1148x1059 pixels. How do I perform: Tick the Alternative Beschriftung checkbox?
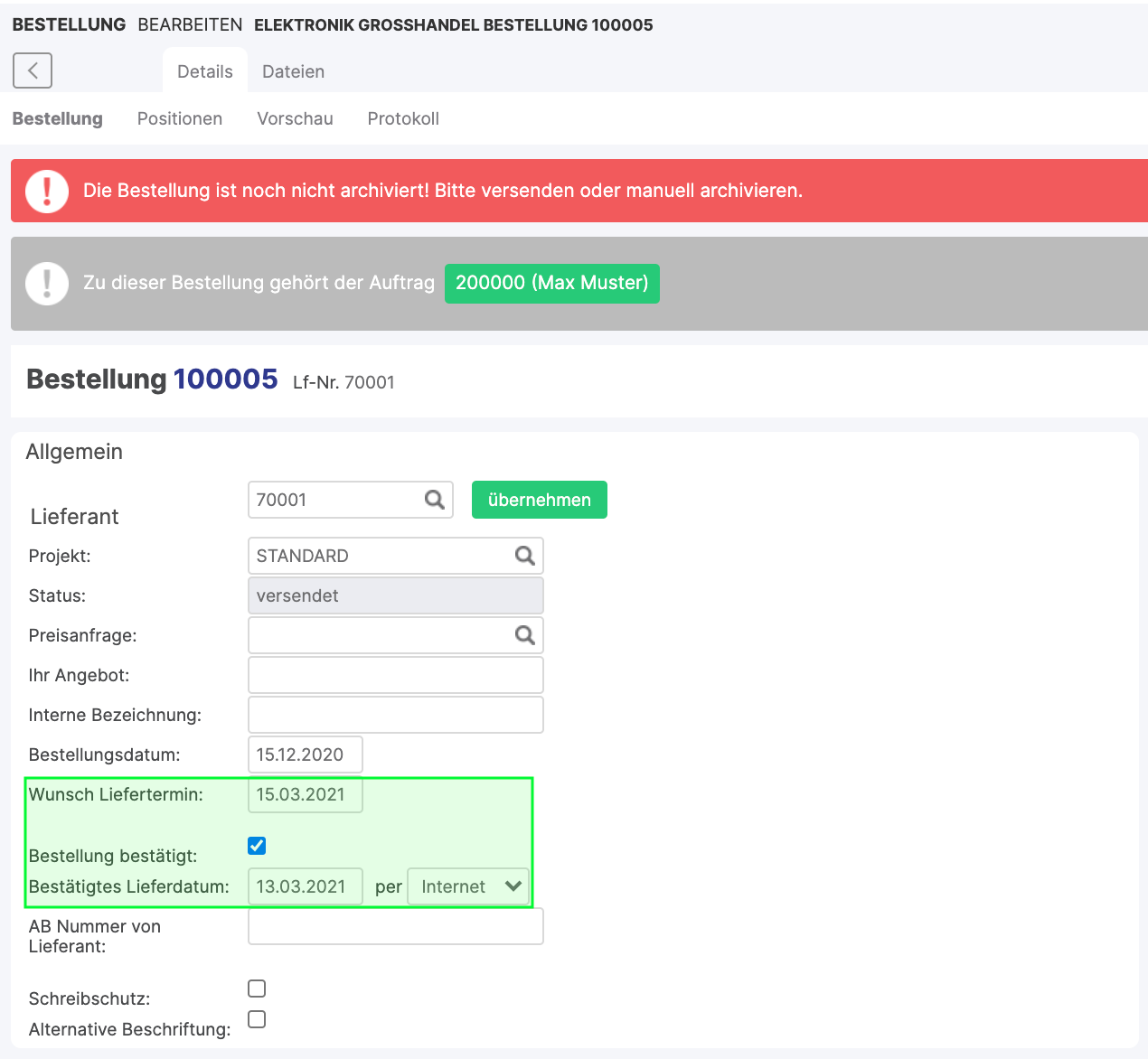(257, 1019)
